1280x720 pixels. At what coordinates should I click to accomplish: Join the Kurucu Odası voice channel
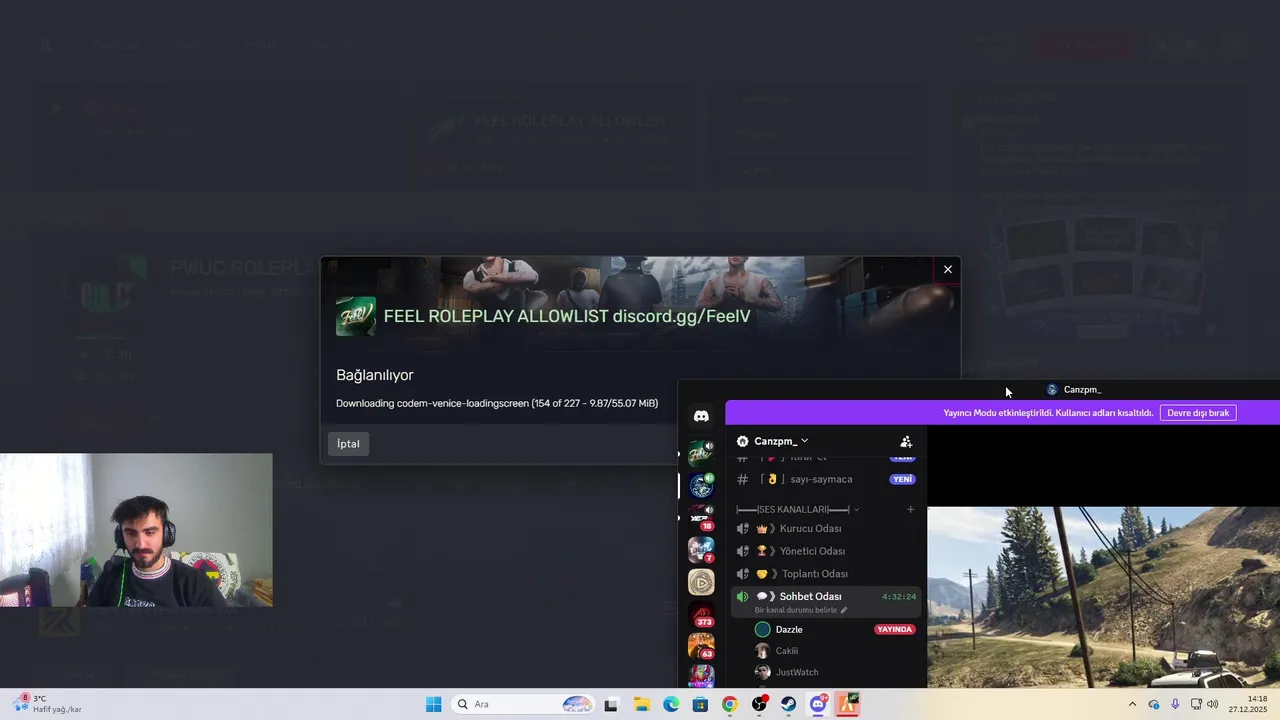tap(825, 528)
